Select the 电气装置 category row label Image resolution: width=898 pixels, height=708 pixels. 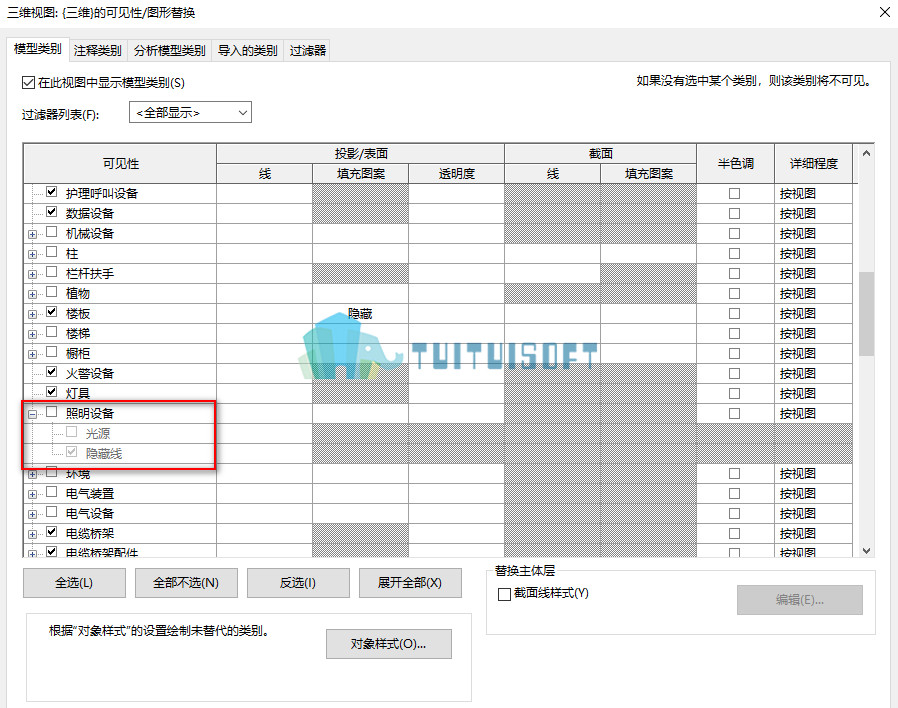90,494
